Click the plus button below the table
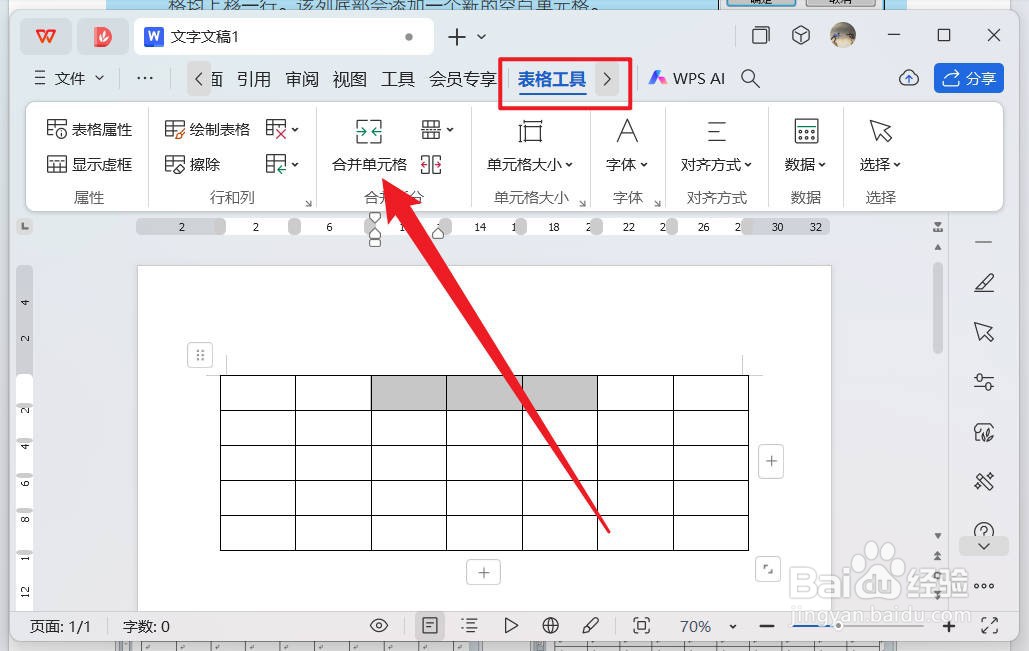 tap(483, 571)
